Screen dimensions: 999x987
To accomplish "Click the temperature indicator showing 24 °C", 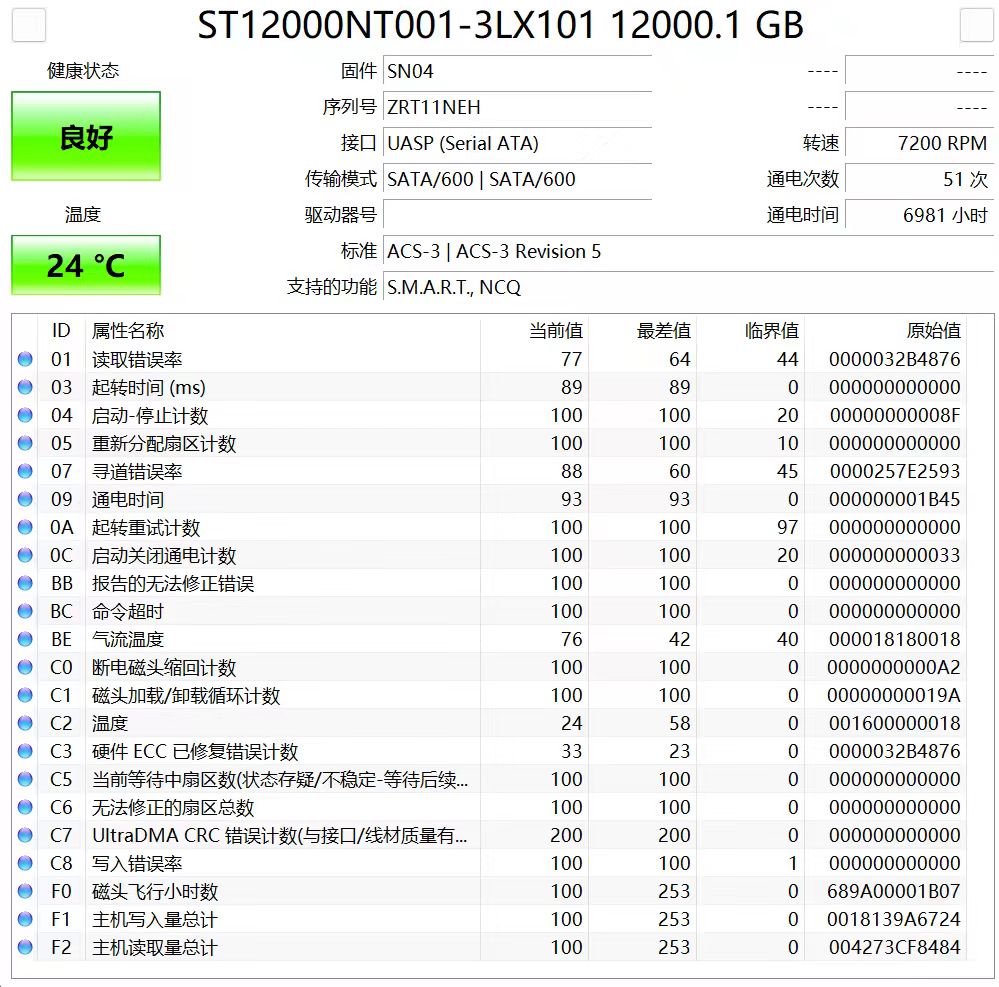I will [85, 265].
